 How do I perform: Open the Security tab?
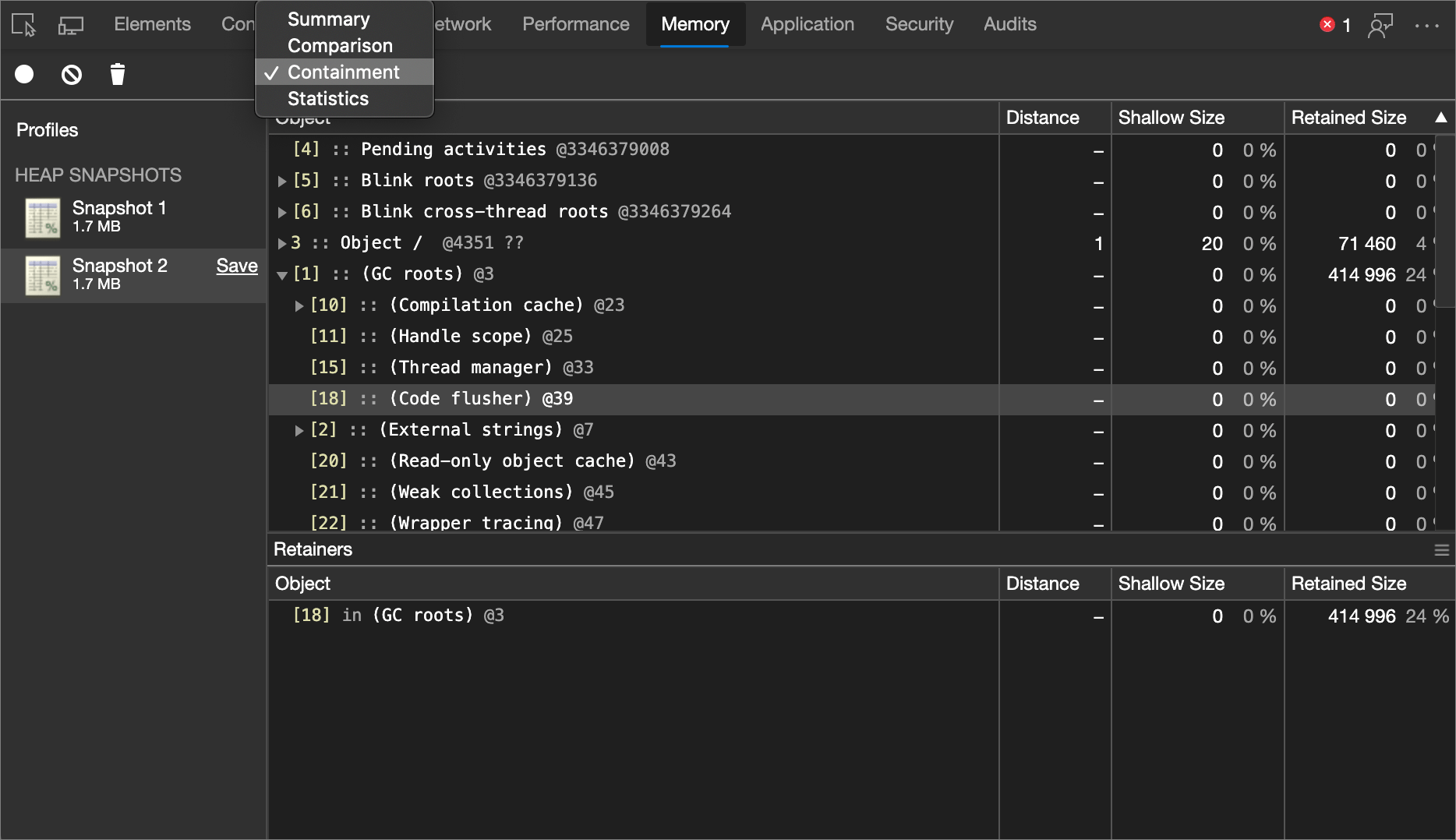click(919, 24)
